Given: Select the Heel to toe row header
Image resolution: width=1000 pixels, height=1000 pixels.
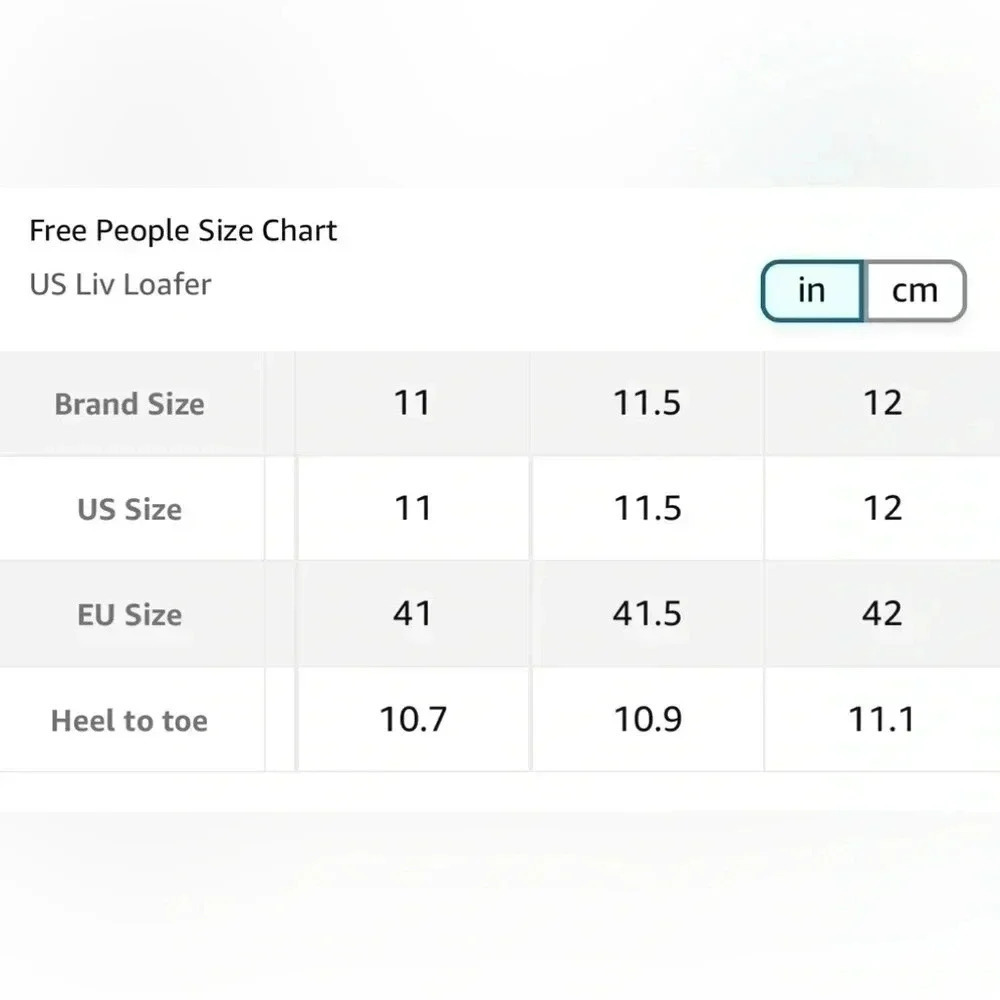Looking at the screenshot, I should [x=129, y=720].
